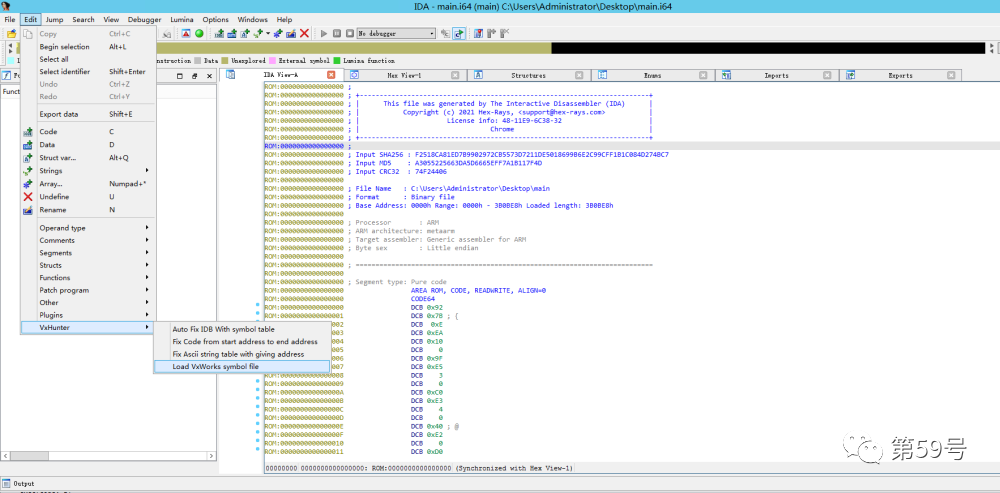Open arrow beside toolbar string icon

pyautogui.click(x=268, y=34)
